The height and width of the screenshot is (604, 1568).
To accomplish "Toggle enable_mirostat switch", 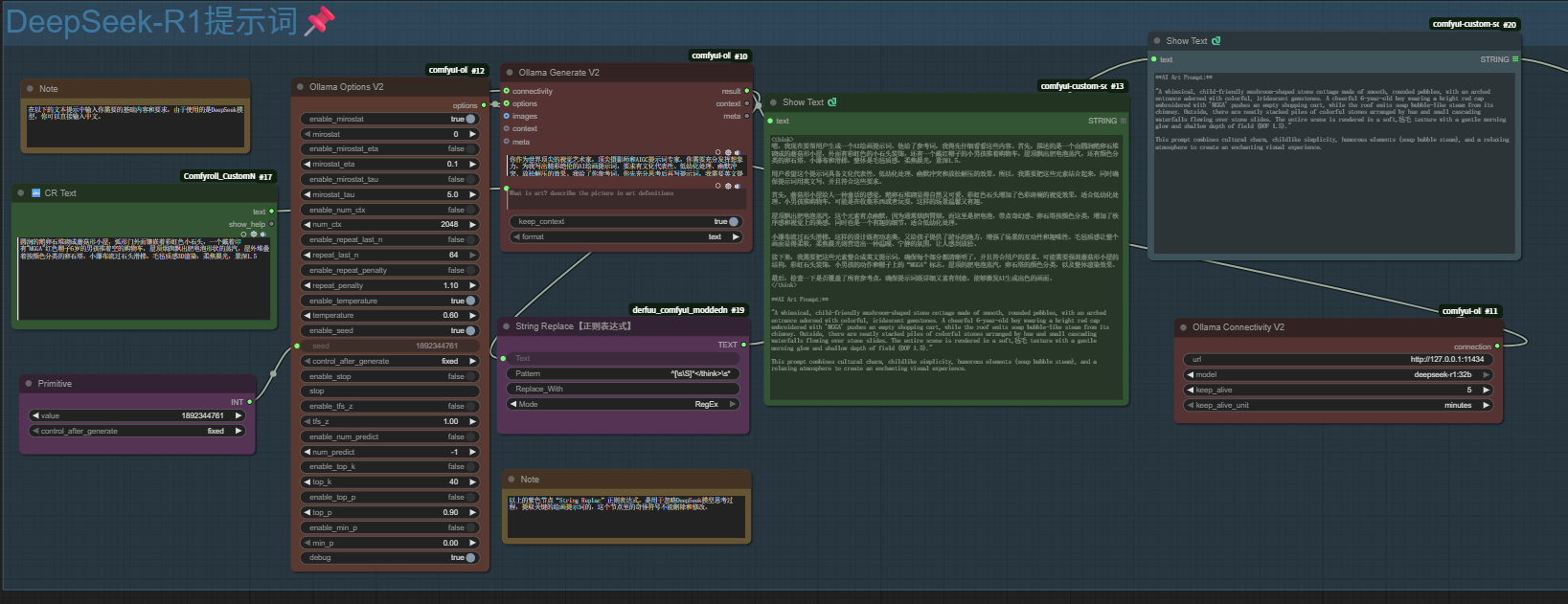I will [470, 120].
